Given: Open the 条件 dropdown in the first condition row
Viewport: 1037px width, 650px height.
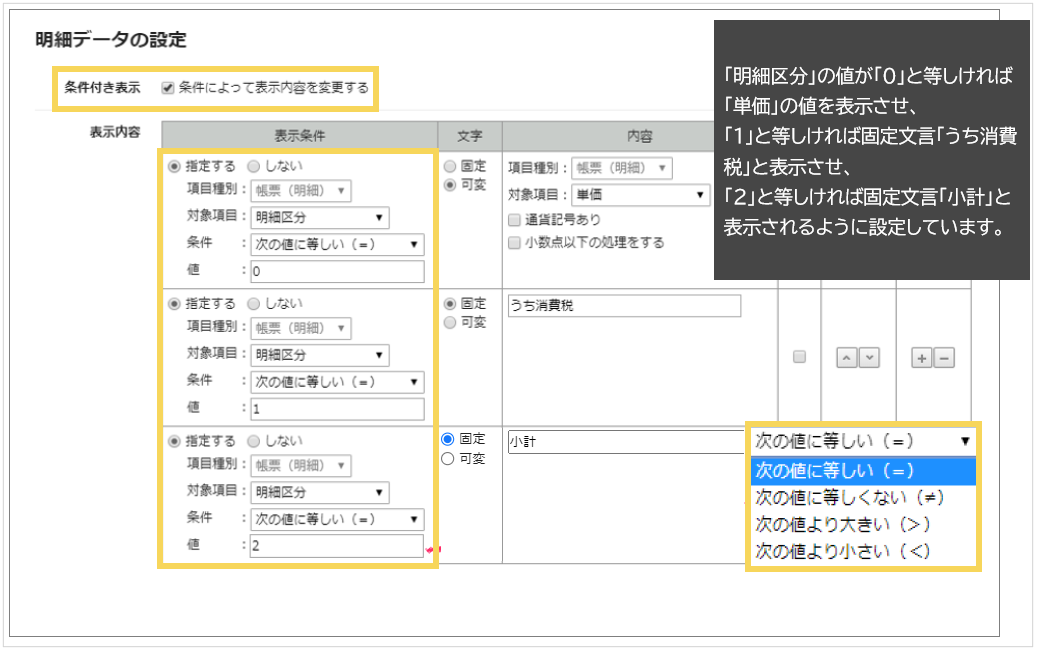Looking at the screenshot, I should (x=337, y=245).
